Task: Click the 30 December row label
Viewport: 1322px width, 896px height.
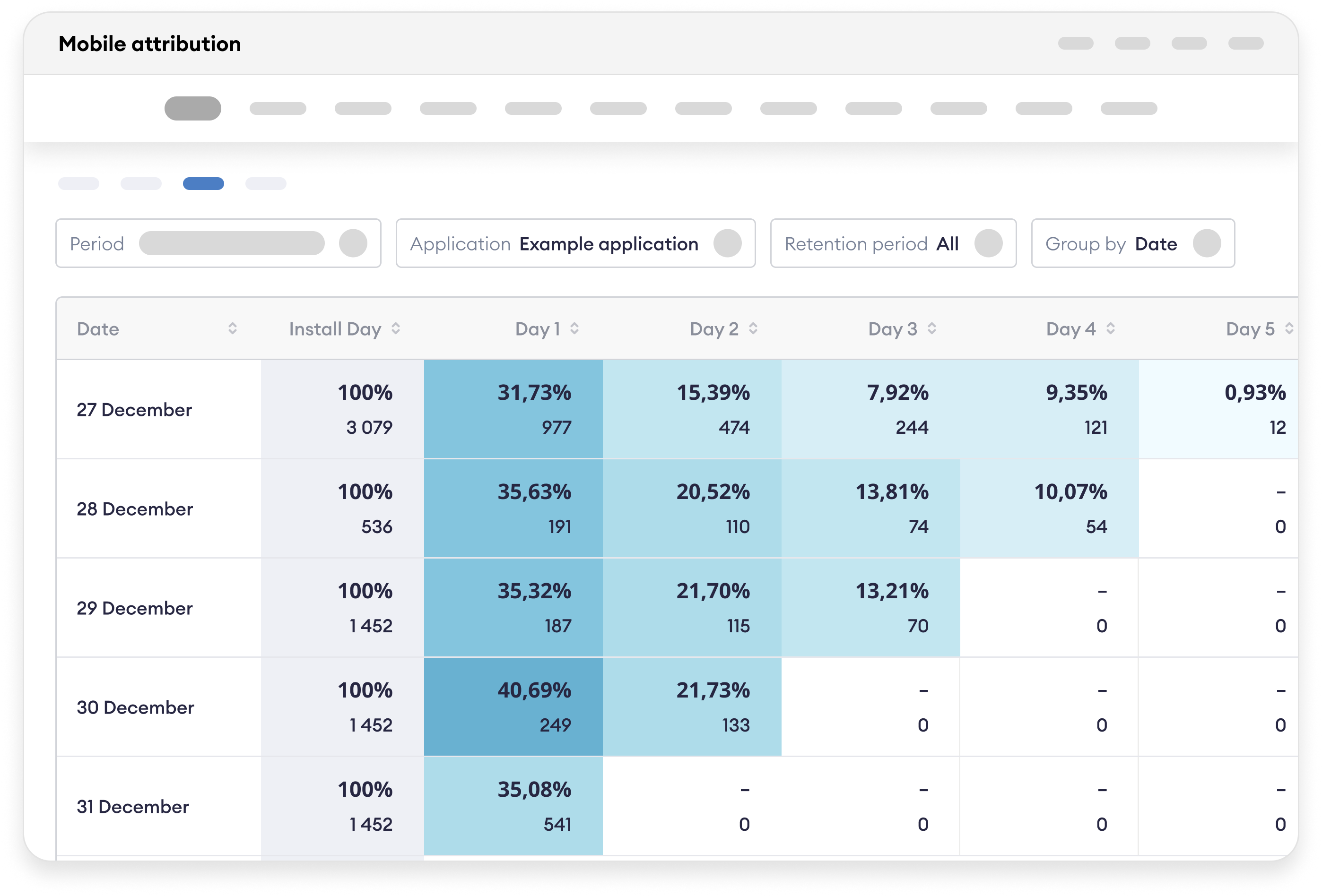Action: (x=135, y=707)
